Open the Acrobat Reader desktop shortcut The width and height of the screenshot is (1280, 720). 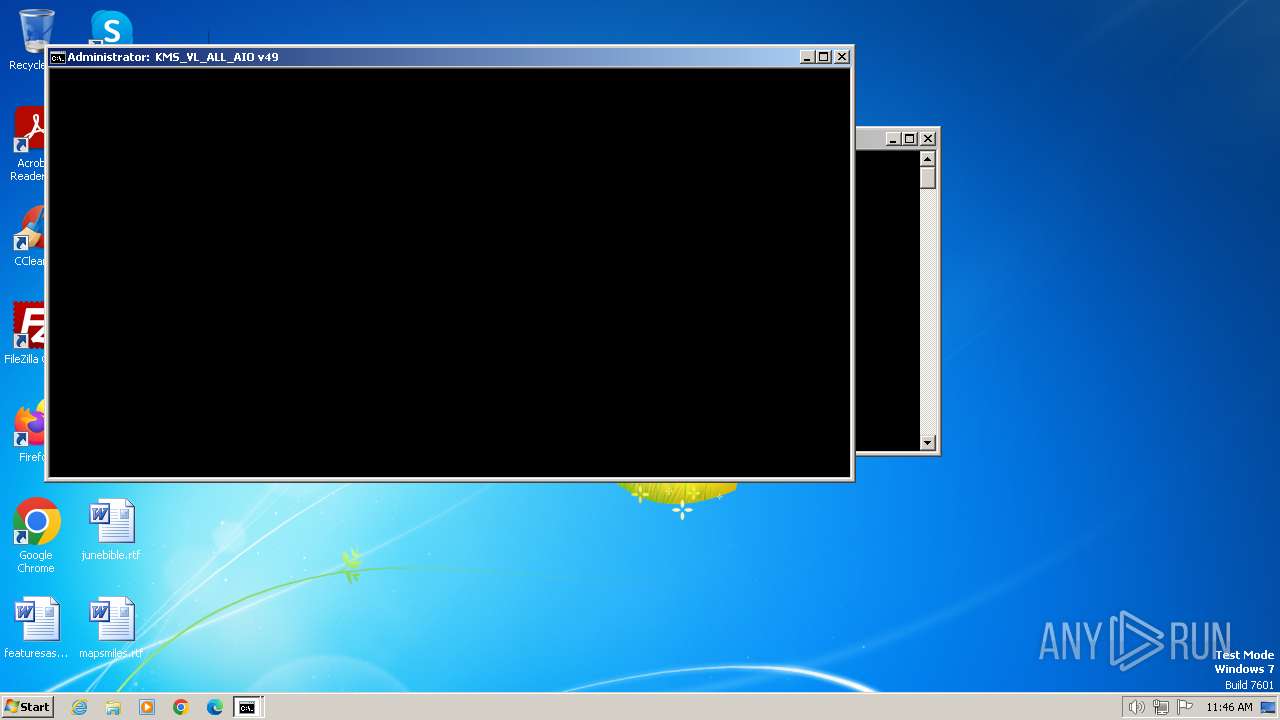click(x=30, y=145)
